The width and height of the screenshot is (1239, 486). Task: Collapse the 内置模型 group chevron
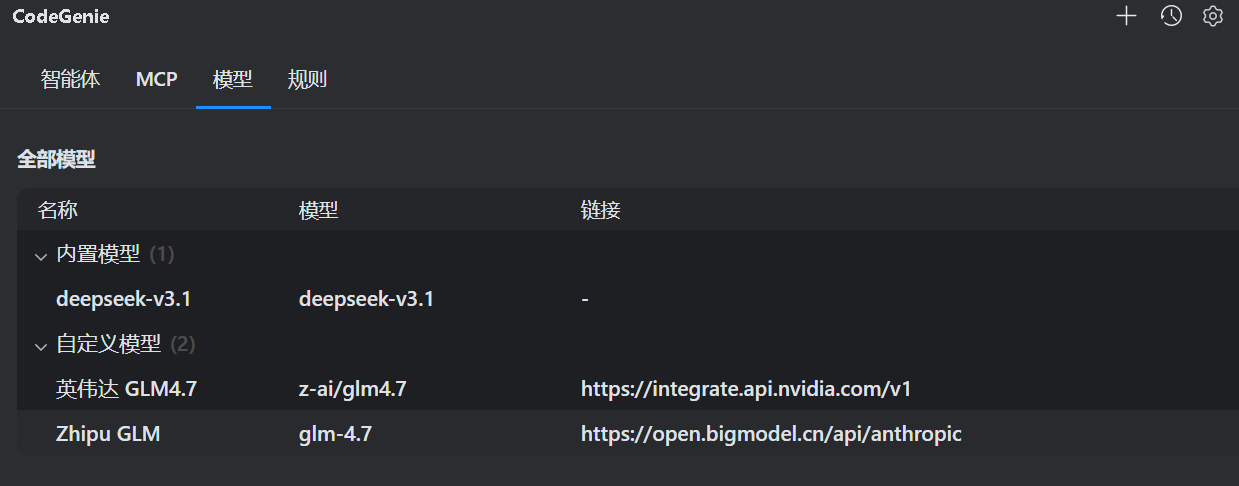41,256
